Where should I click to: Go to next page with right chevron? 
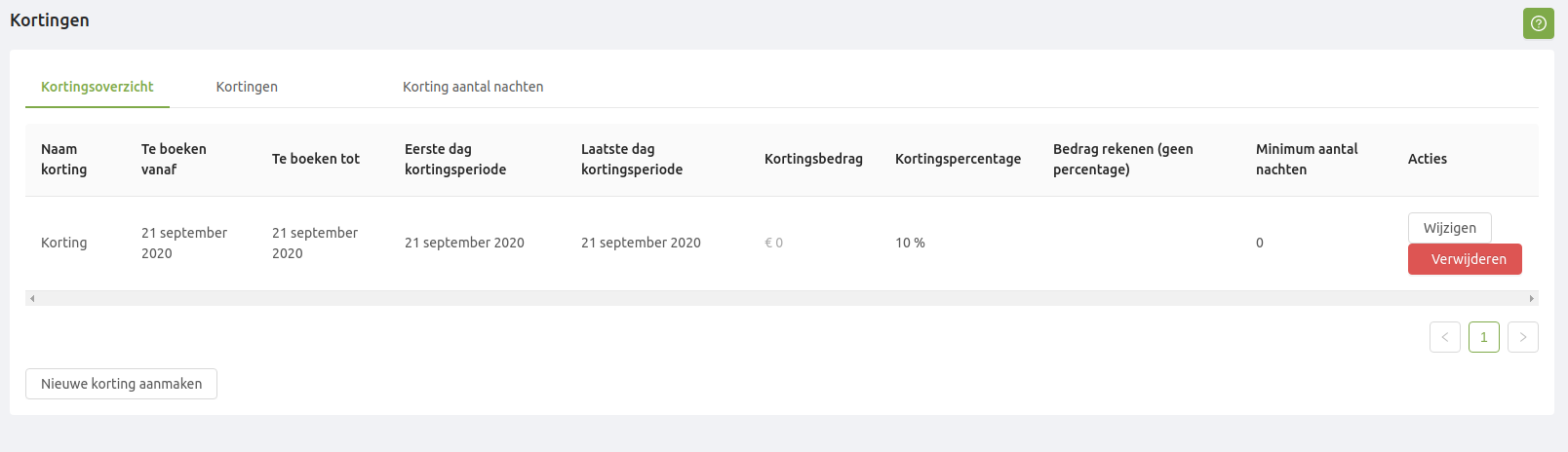[x=1522, y=337]
